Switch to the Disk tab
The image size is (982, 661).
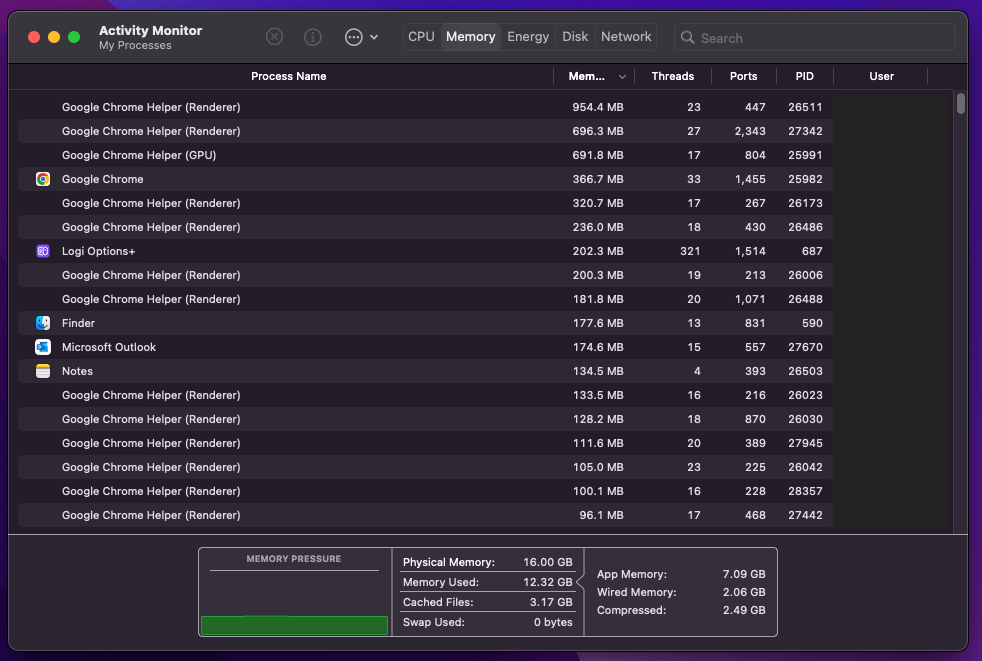click(575, 37)
